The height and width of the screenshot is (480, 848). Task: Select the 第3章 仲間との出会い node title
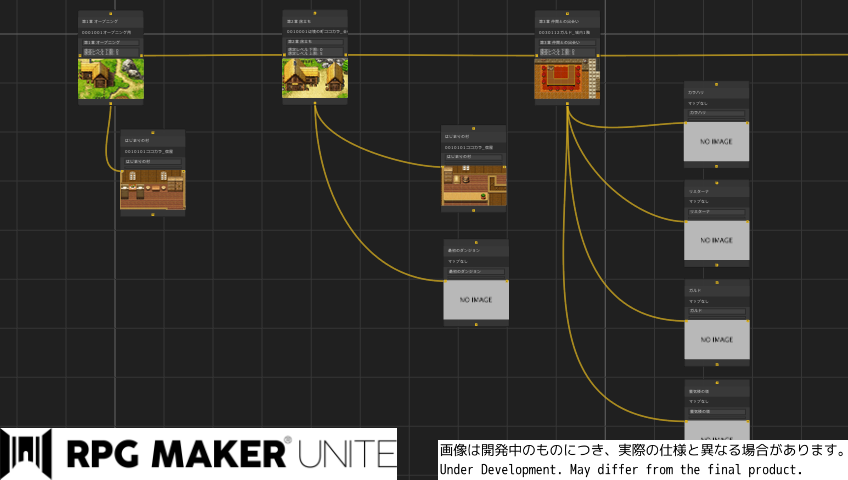[559, 22]
